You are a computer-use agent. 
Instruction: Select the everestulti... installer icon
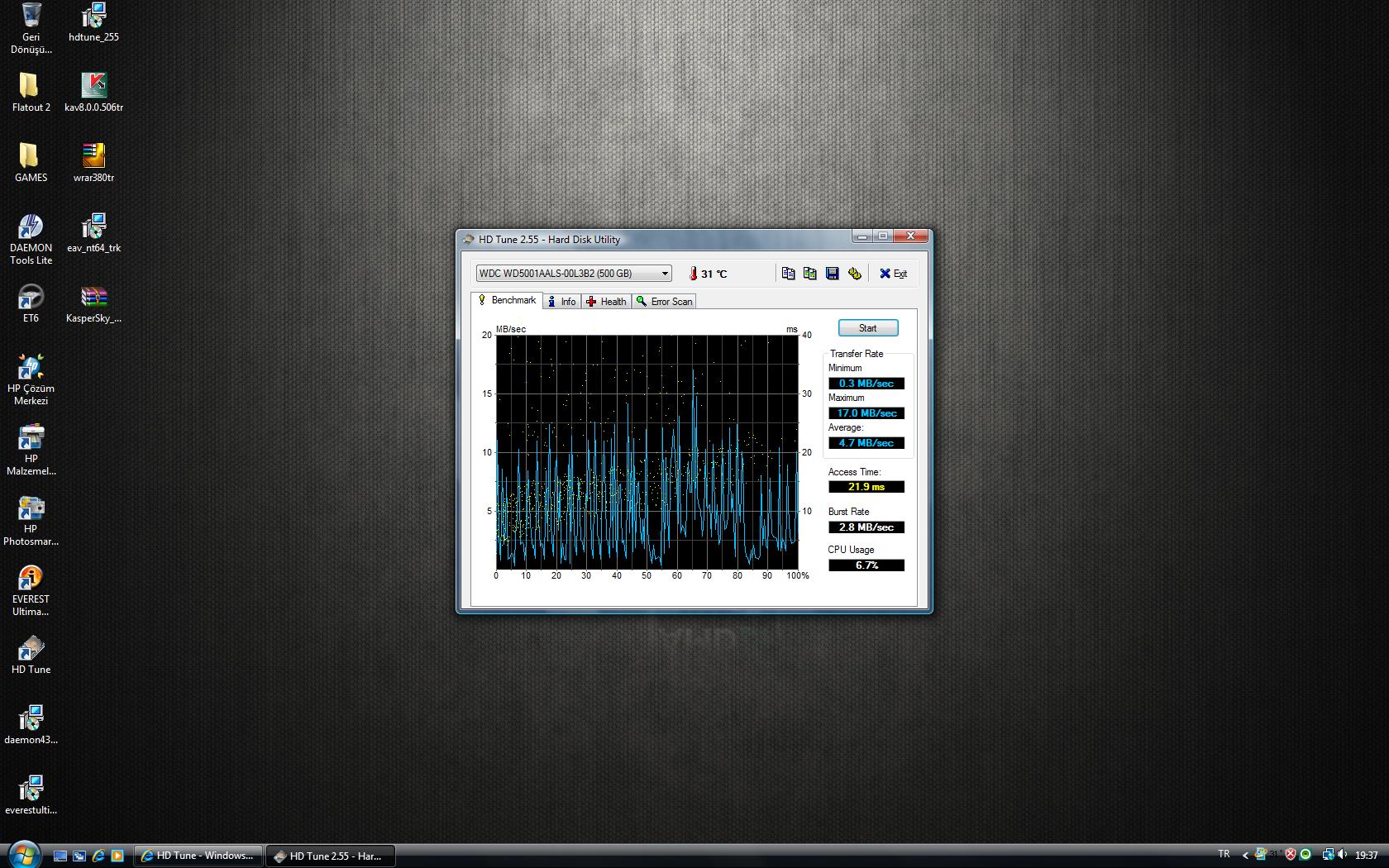tap(31, 795)
